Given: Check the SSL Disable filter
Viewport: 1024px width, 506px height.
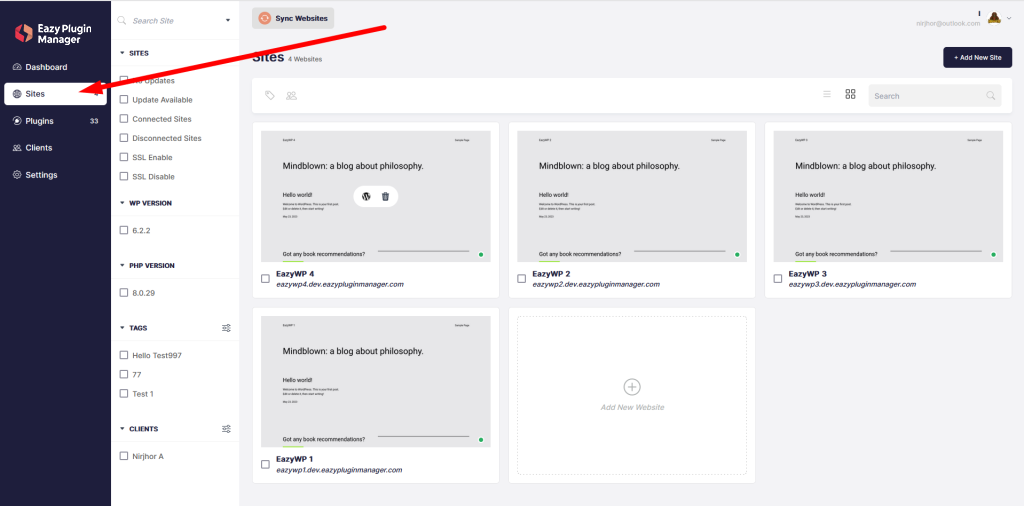Looking at the screenshot, I should click(x=124, y=176).
